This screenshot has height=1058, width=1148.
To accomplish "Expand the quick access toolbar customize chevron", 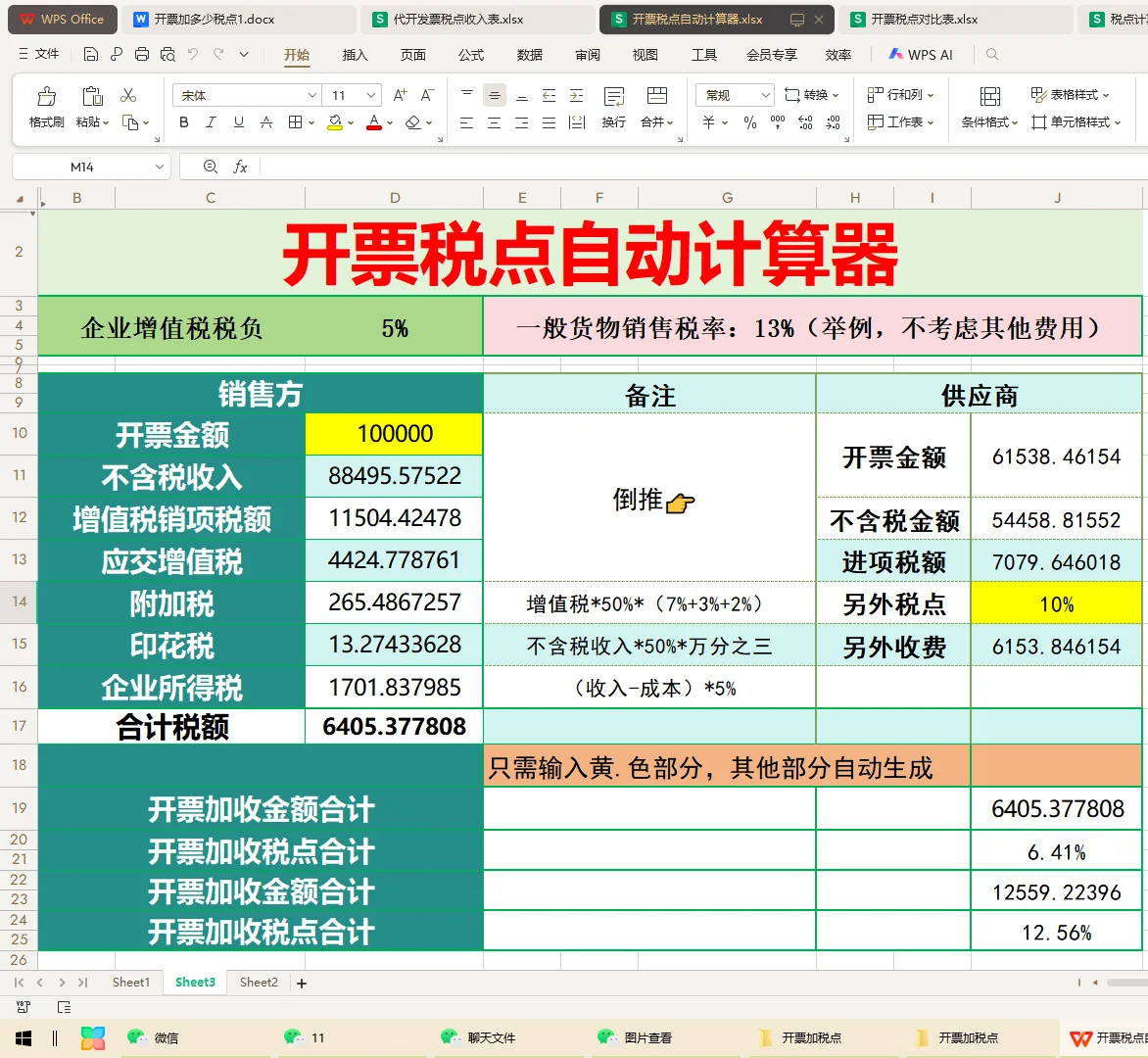I will pos(244,54).
